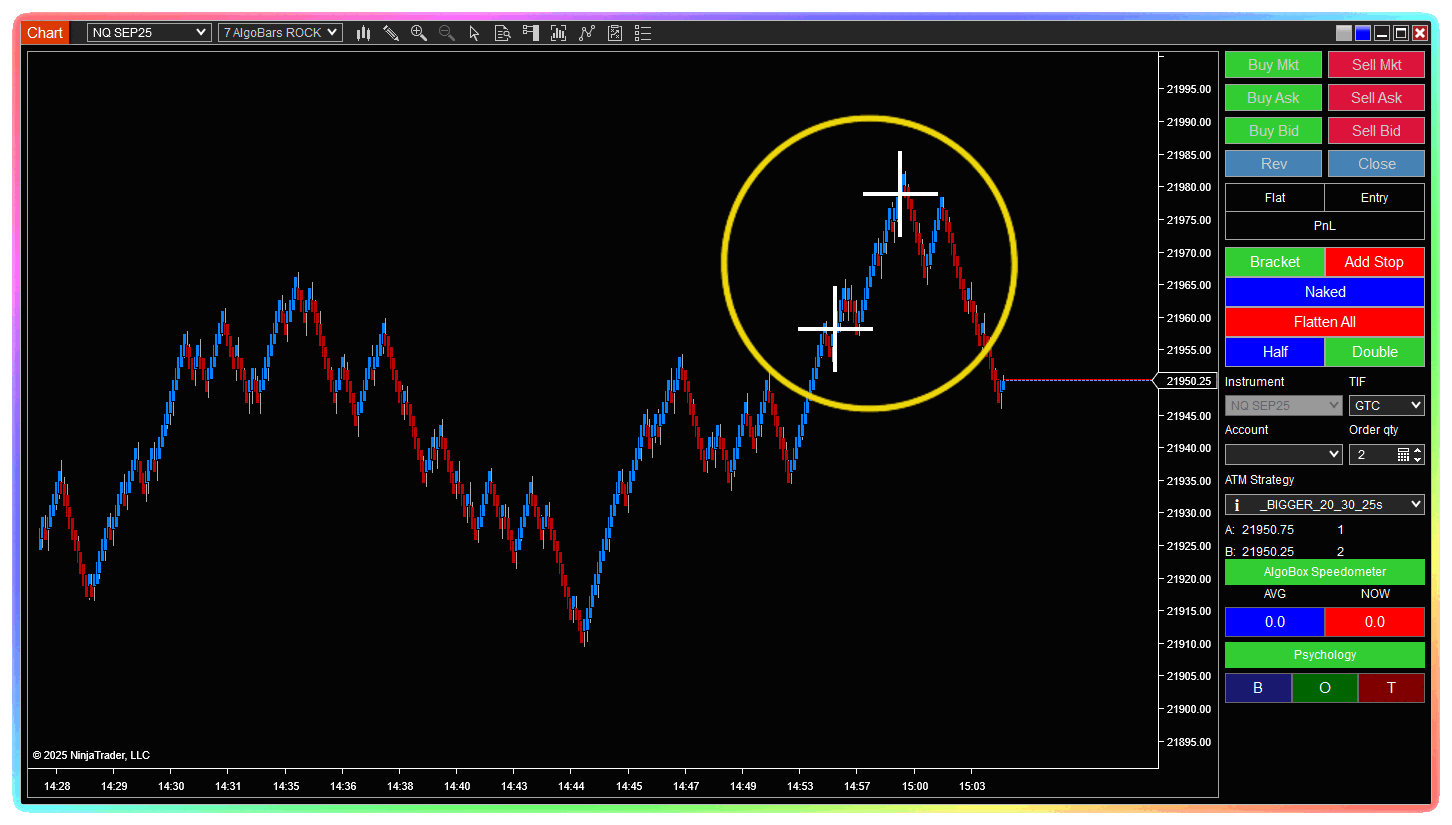Open the chart properties list icon
The image size is (1452, 825).
(643, 33)
